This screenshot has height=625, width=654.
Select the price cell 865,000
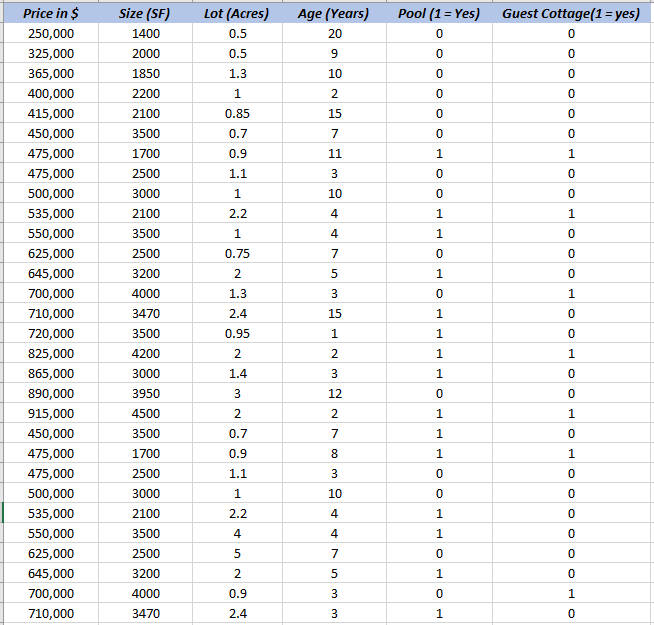(51, 373)
